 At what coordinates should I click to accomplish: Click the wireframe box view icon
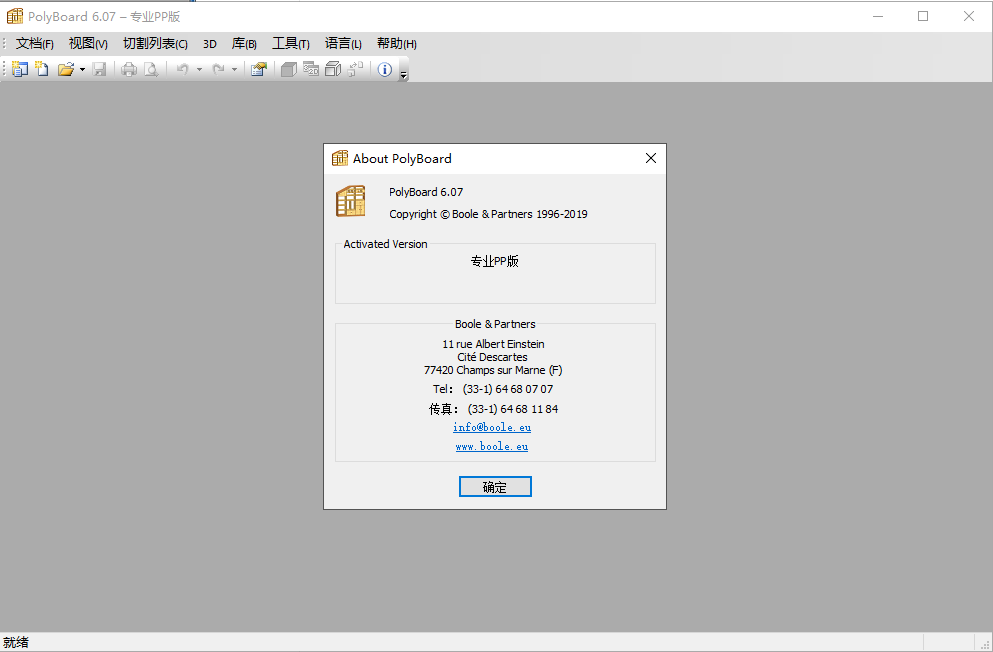tap(333, 69)
